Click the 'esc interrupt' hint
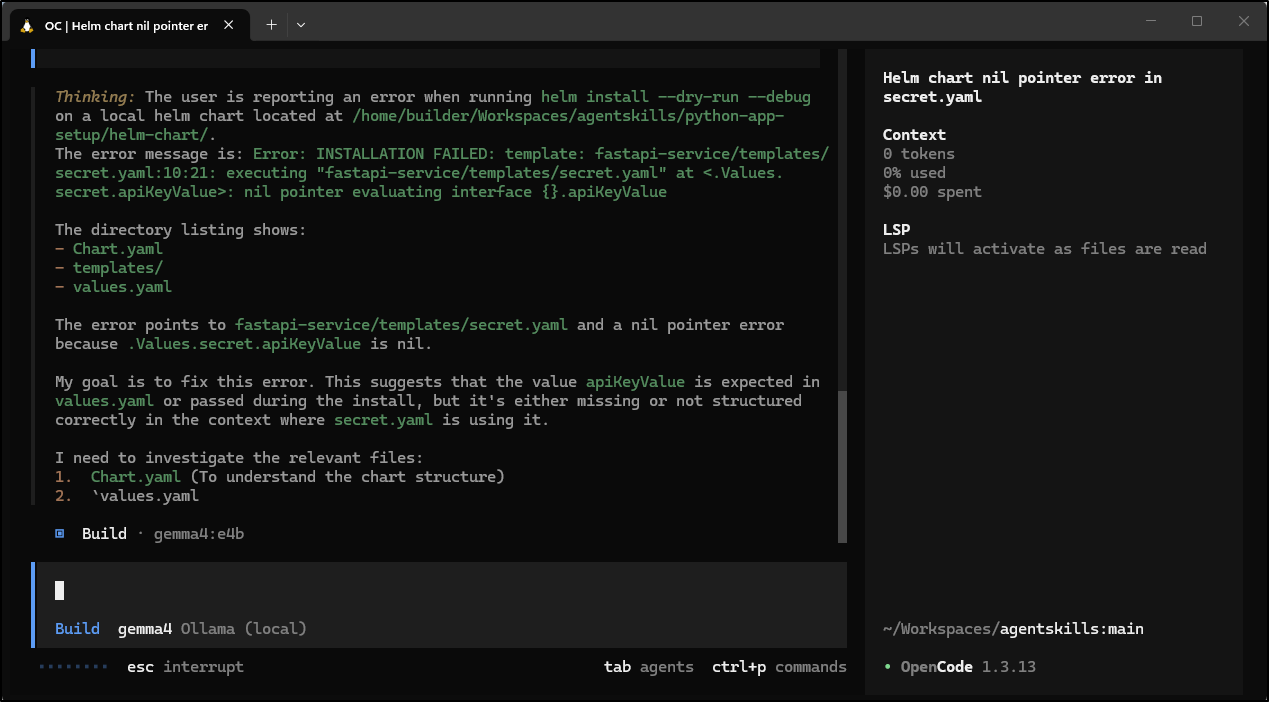The height and width of the screenshot is (702, 1269). click(x=184, y=666)
